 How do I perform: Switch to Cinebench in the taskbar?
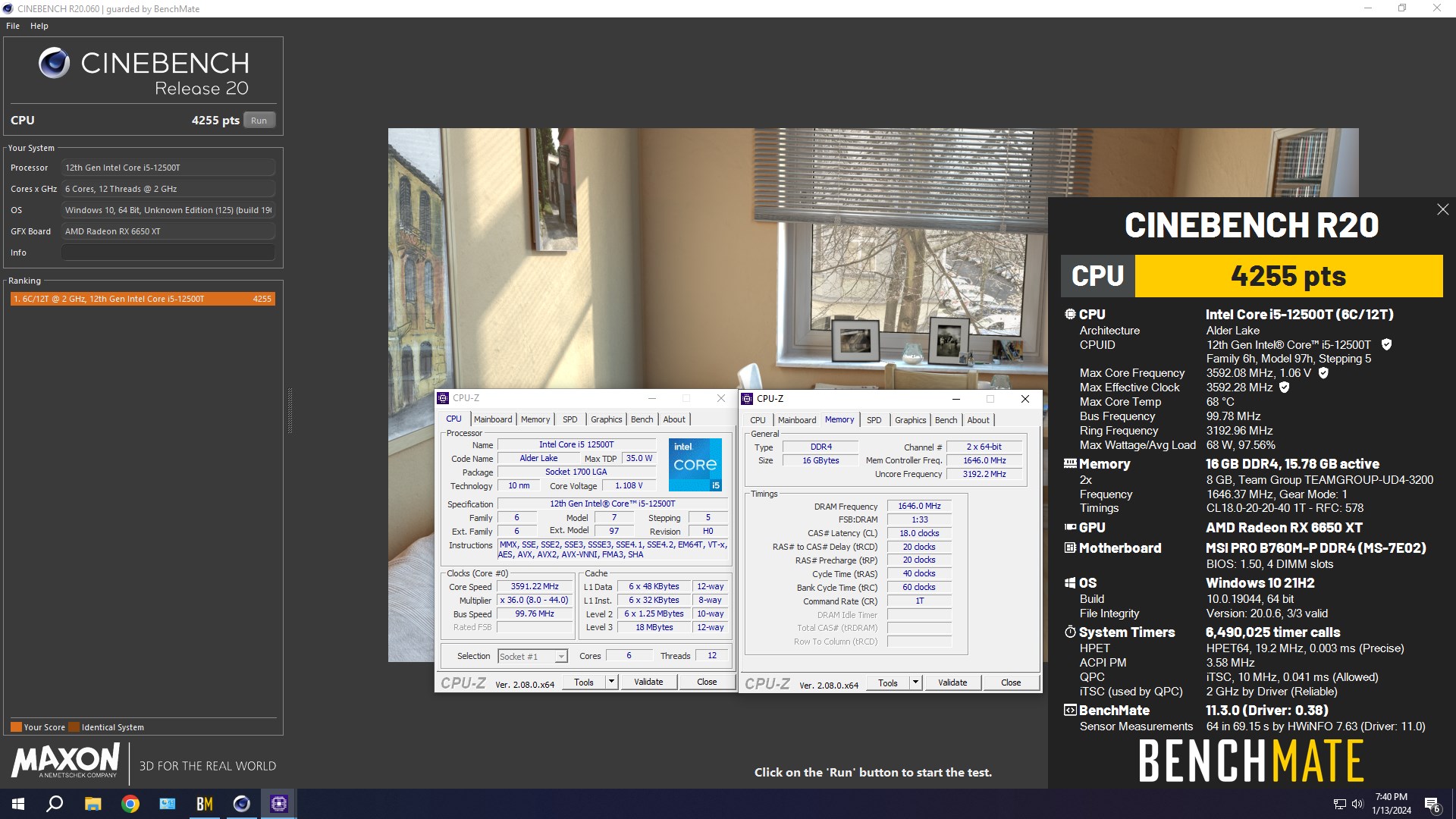[242, 804]
